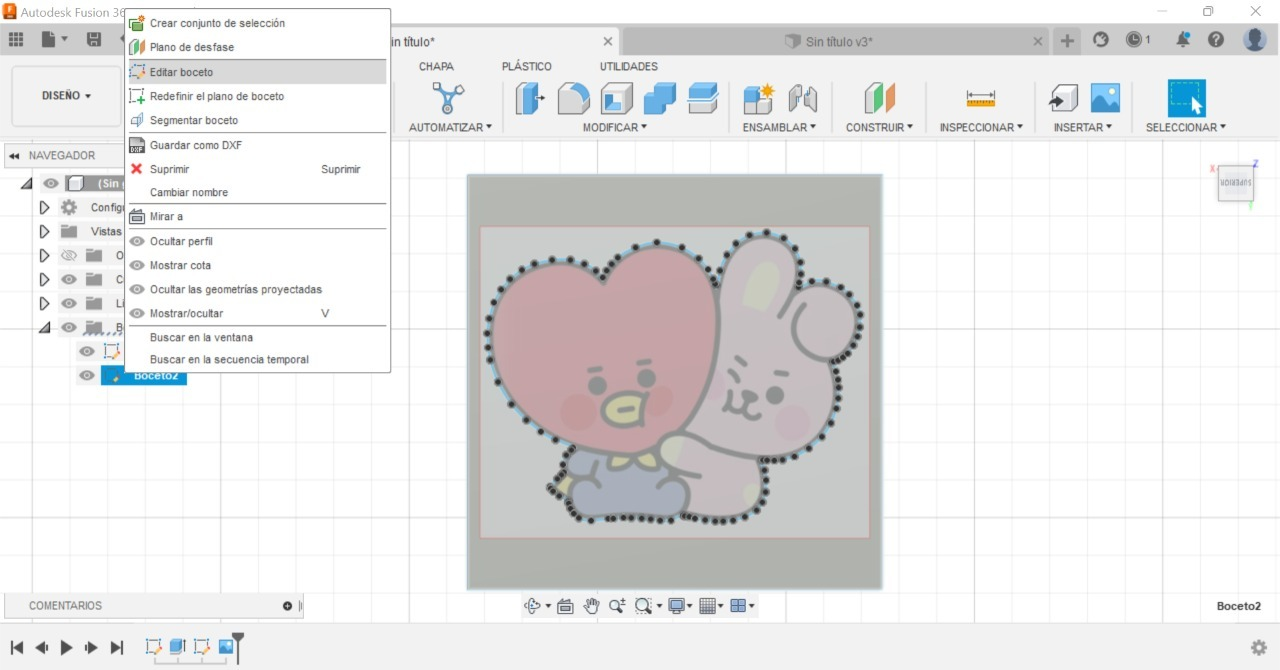Click the construction plane icon in Construir
Screen dimensions: 1280x670
coord(880,98)
